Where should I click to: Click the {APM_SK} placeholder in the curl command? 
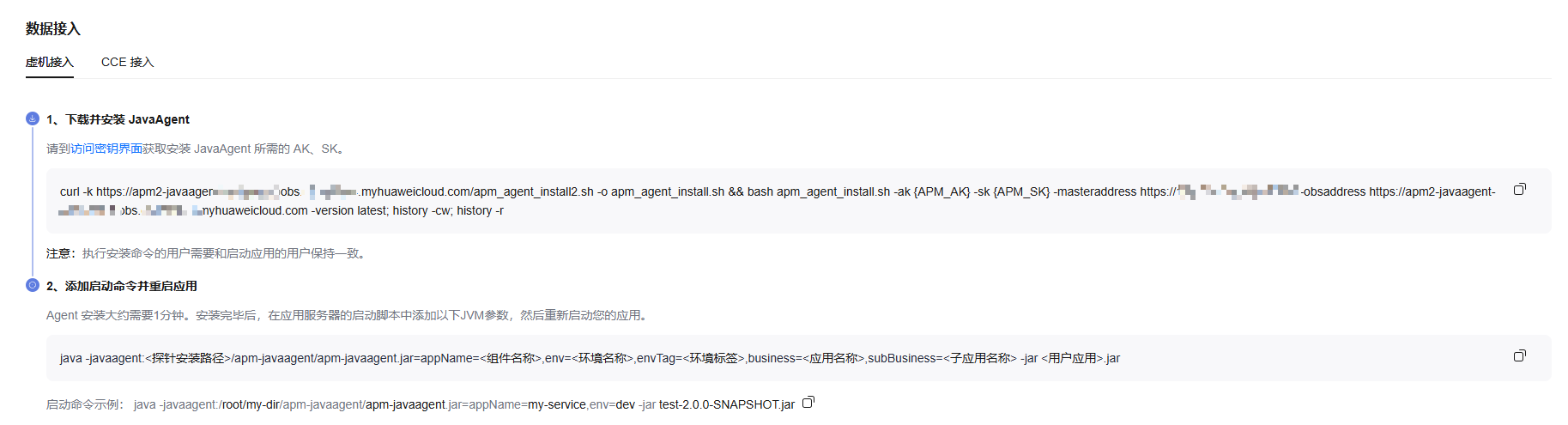[1021, 191]
